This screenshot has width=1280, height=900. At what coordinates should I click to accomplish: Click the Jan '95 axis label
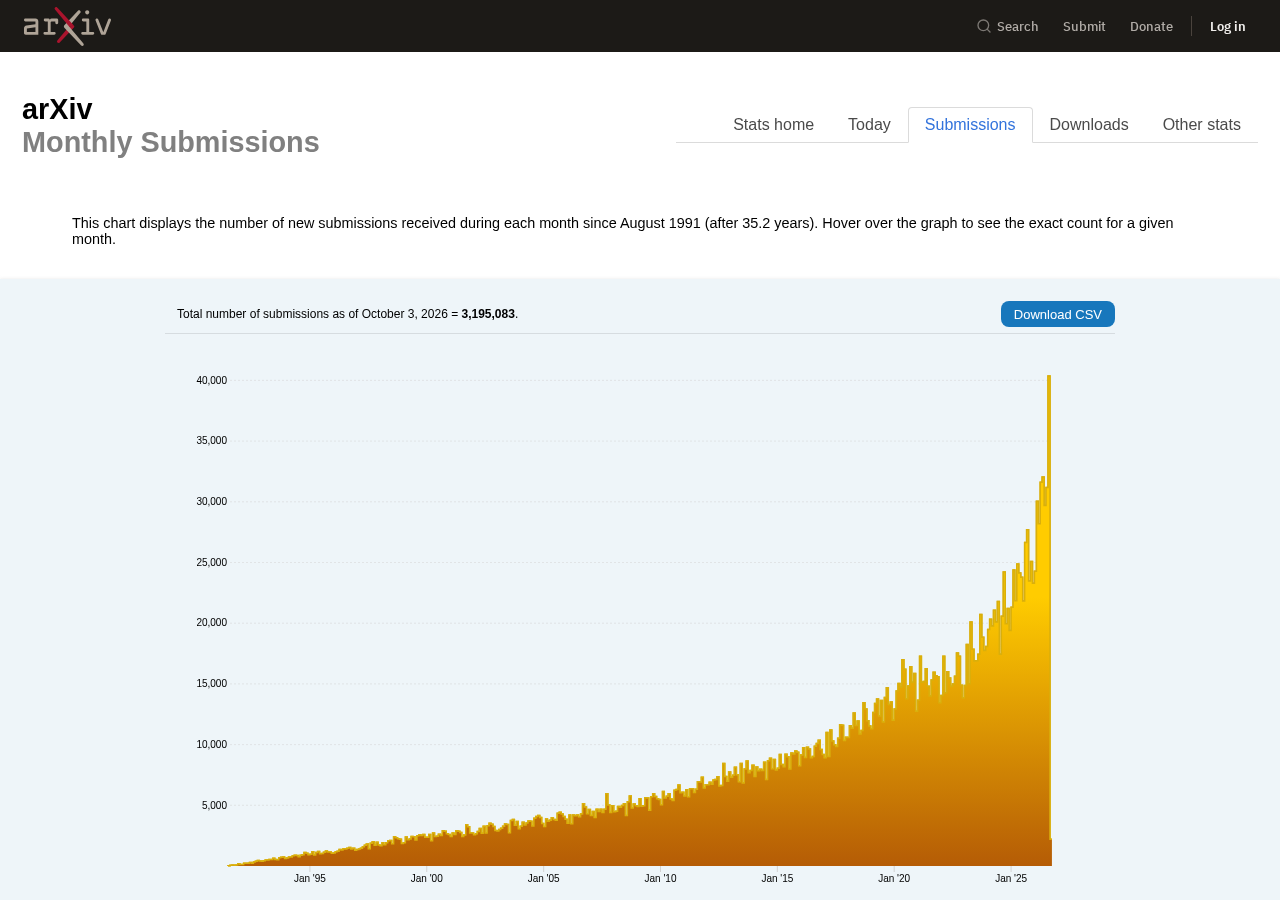tap(310, 879)
